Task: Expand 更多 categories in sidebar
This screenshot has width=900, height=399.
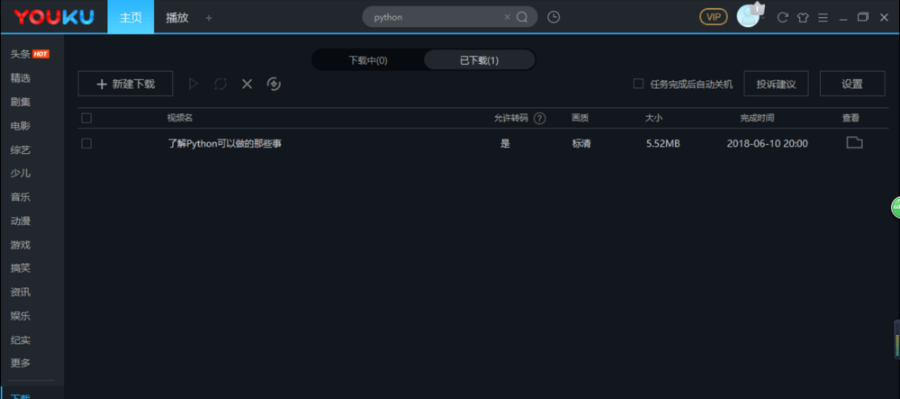Action: 21,363
